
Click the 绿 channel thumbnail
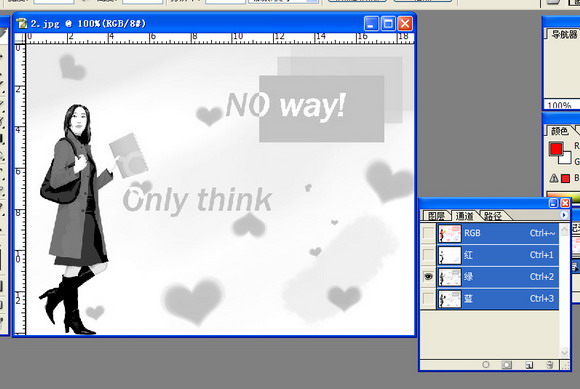[450, 277]
